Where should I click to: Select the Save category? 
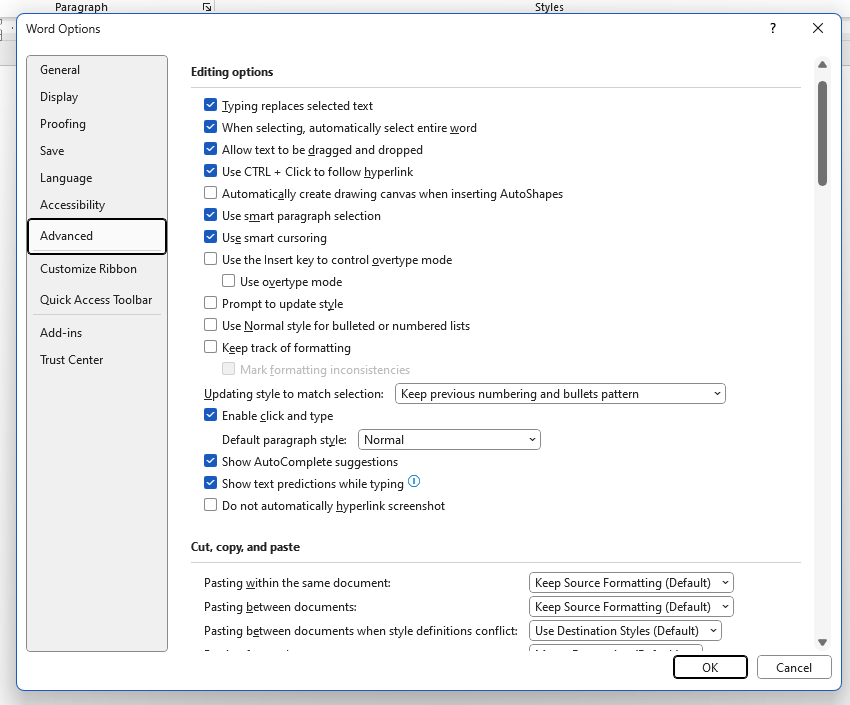(x=96, y=151)
